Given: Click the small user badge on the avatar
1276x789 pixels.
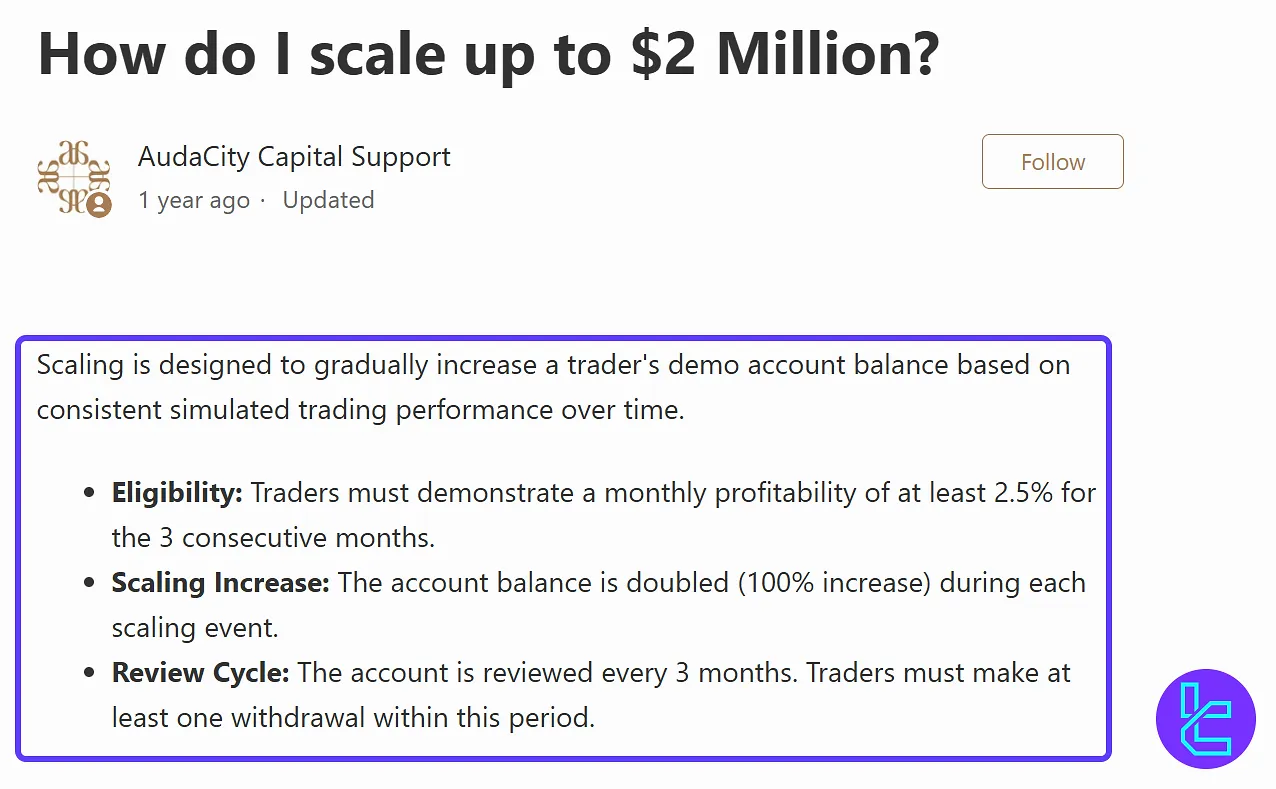Looking at the screenshot, I should tap(97, 203).
